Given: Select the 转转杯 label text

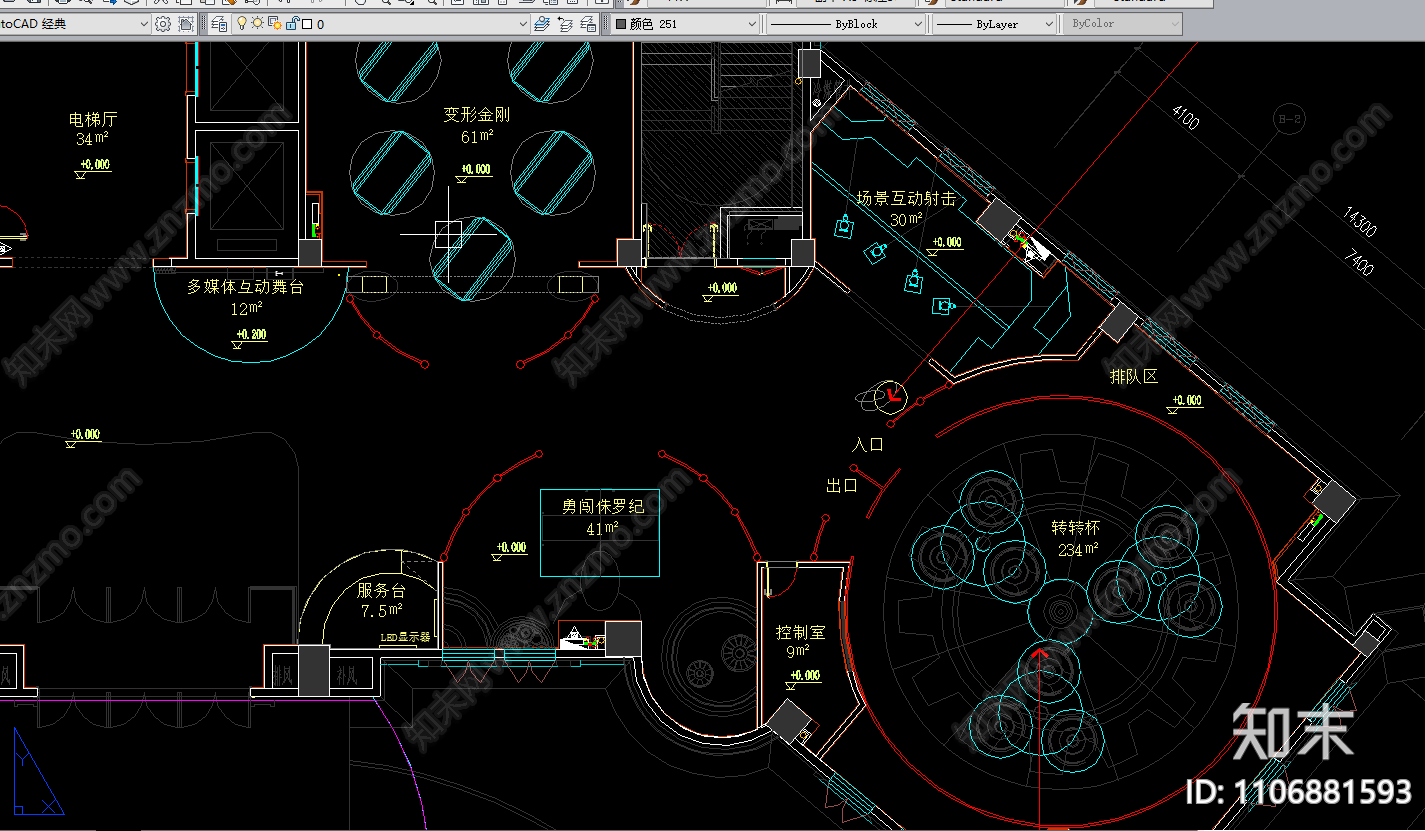Looking at the screenshot, I should click(1075, 527).
